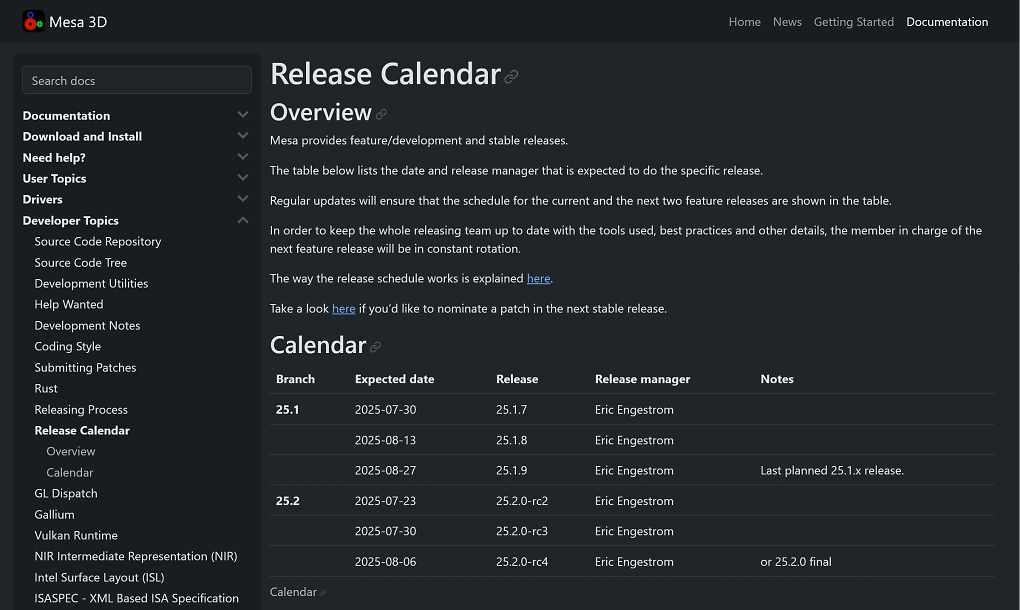Click the 25.1 branch cell
1020x610 pixels.
pos(288,410)
